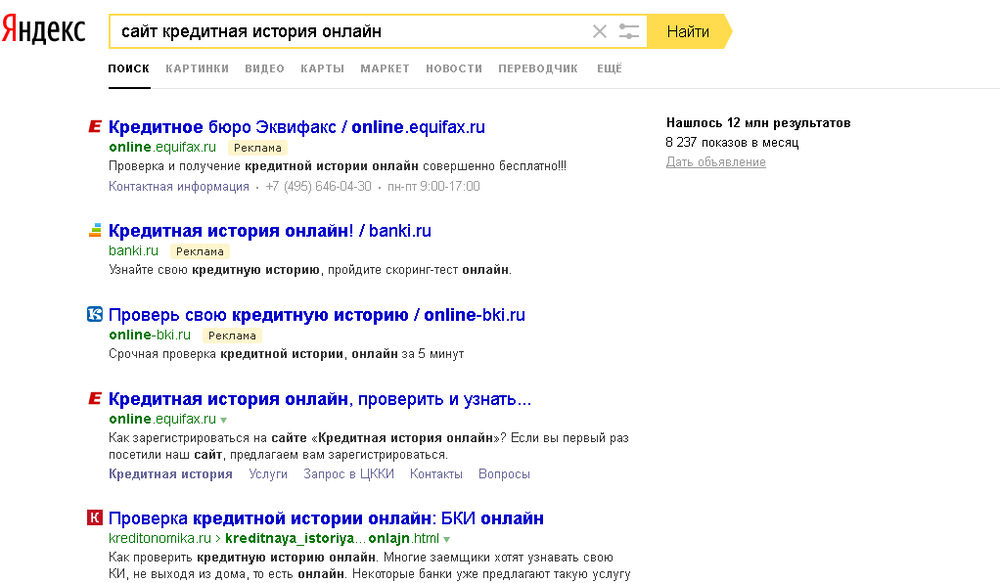Click the banki.ru favicon next to the ad

tap(94, 230)
